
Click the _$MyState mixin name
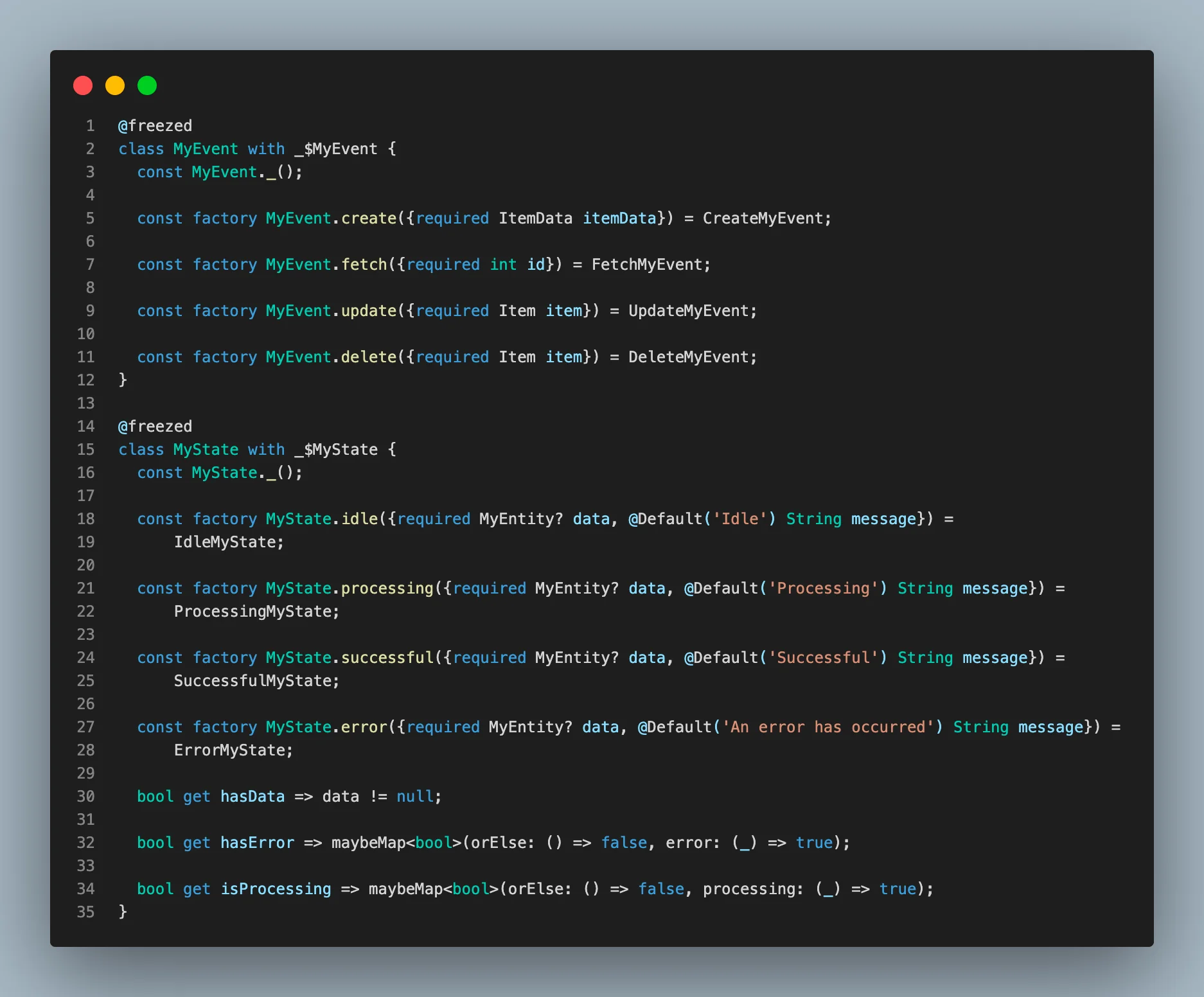(x=336, y=450)
